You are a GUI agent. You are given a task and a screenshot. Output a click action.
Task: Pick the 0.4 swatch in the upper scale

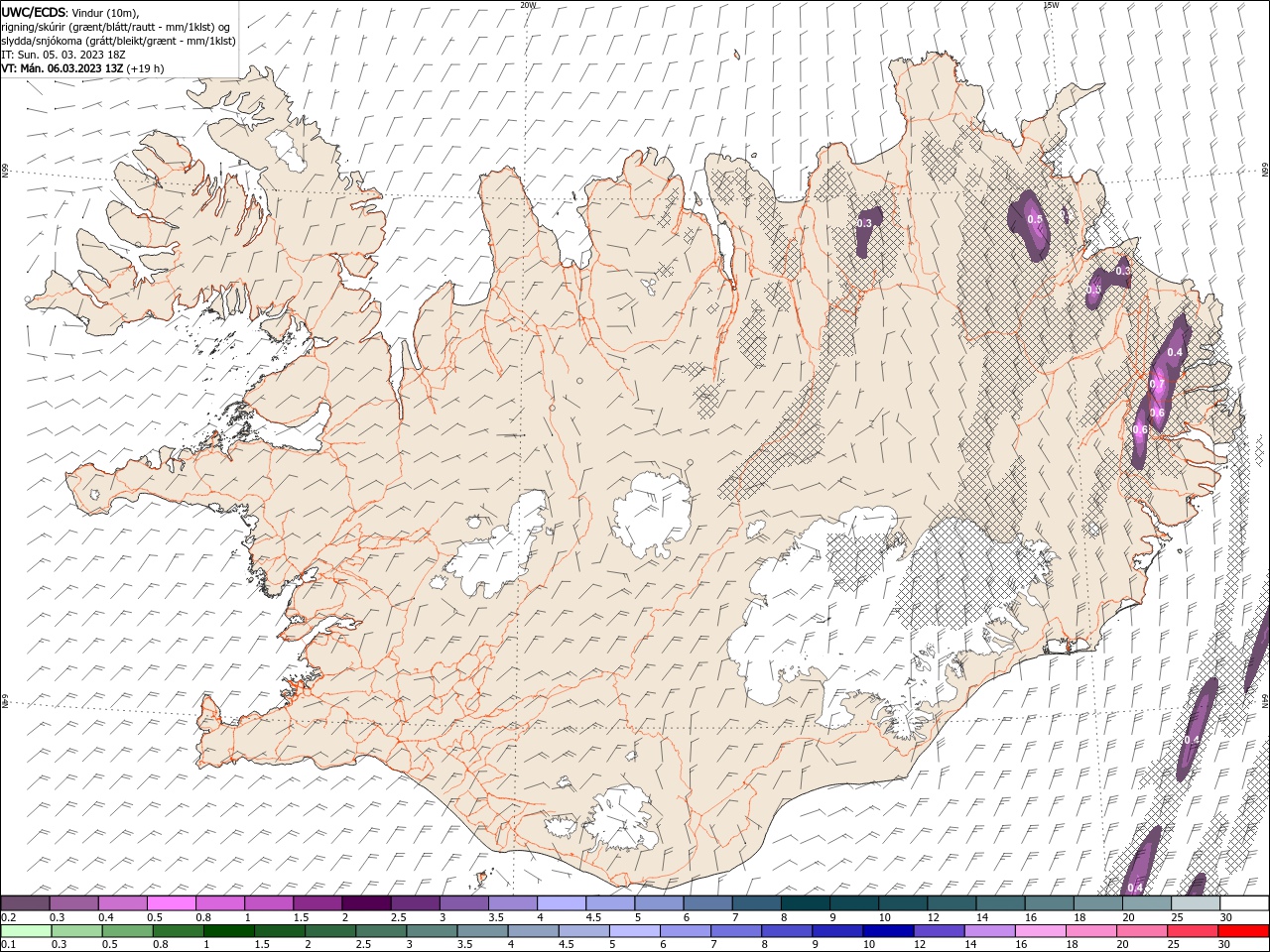[x=123, y=903]
